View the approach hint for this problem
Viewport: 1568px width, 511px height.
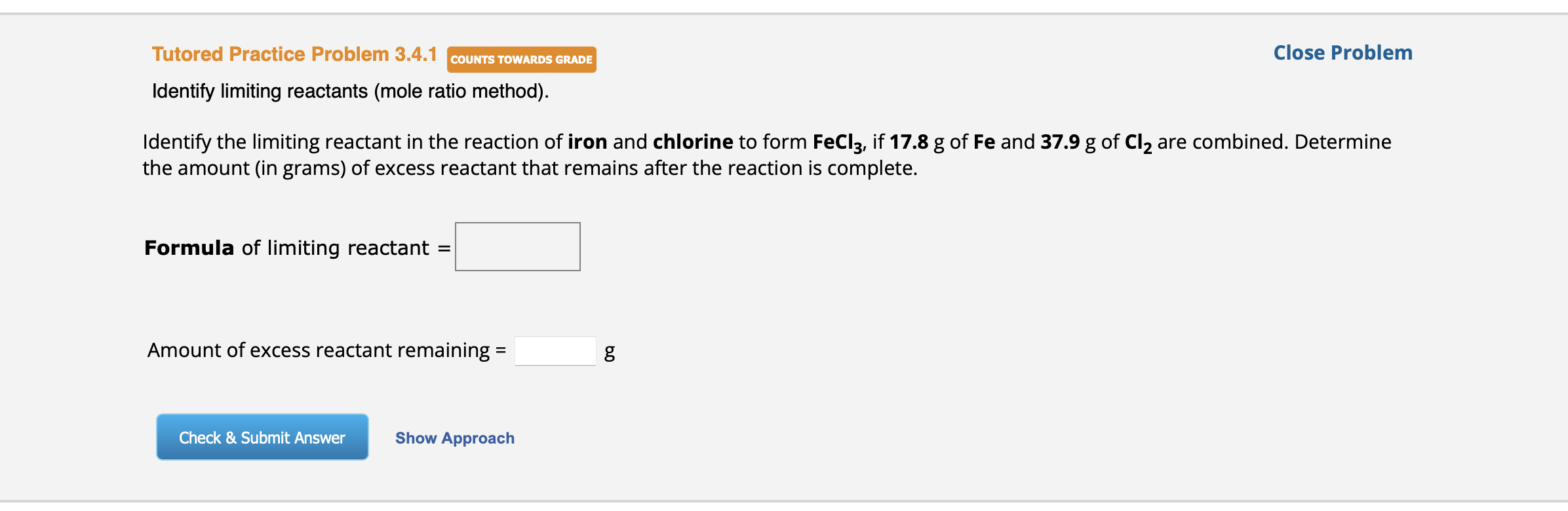pyautogui.click(x=454, y=438)
